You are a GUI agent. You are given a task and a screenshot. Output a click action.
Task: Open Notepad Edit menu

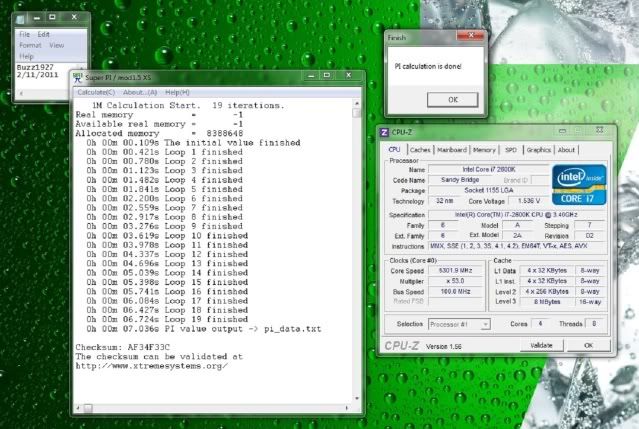(x=43, y=35)
